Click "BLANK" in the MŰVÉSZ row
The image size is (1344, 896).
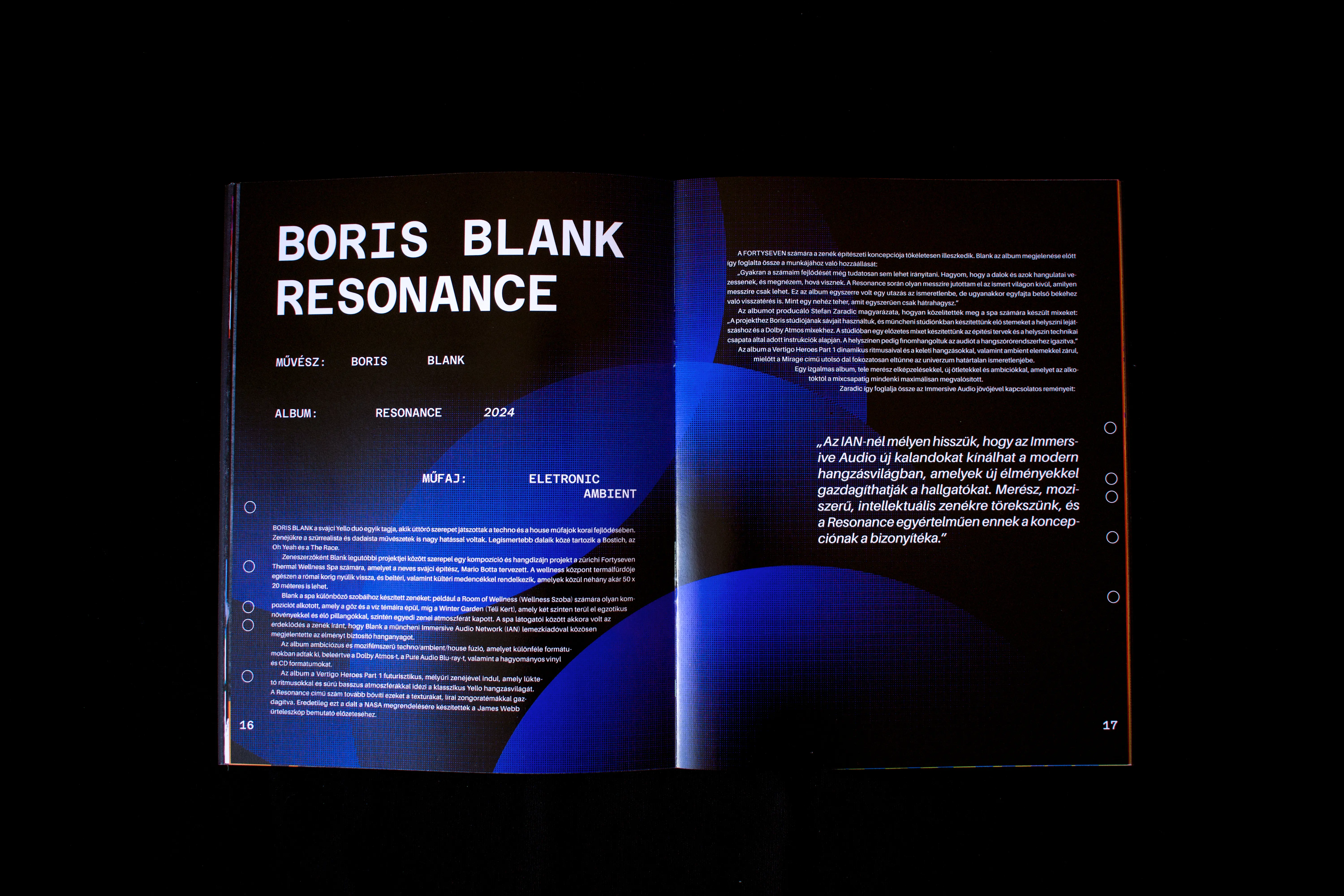[446, 360]
